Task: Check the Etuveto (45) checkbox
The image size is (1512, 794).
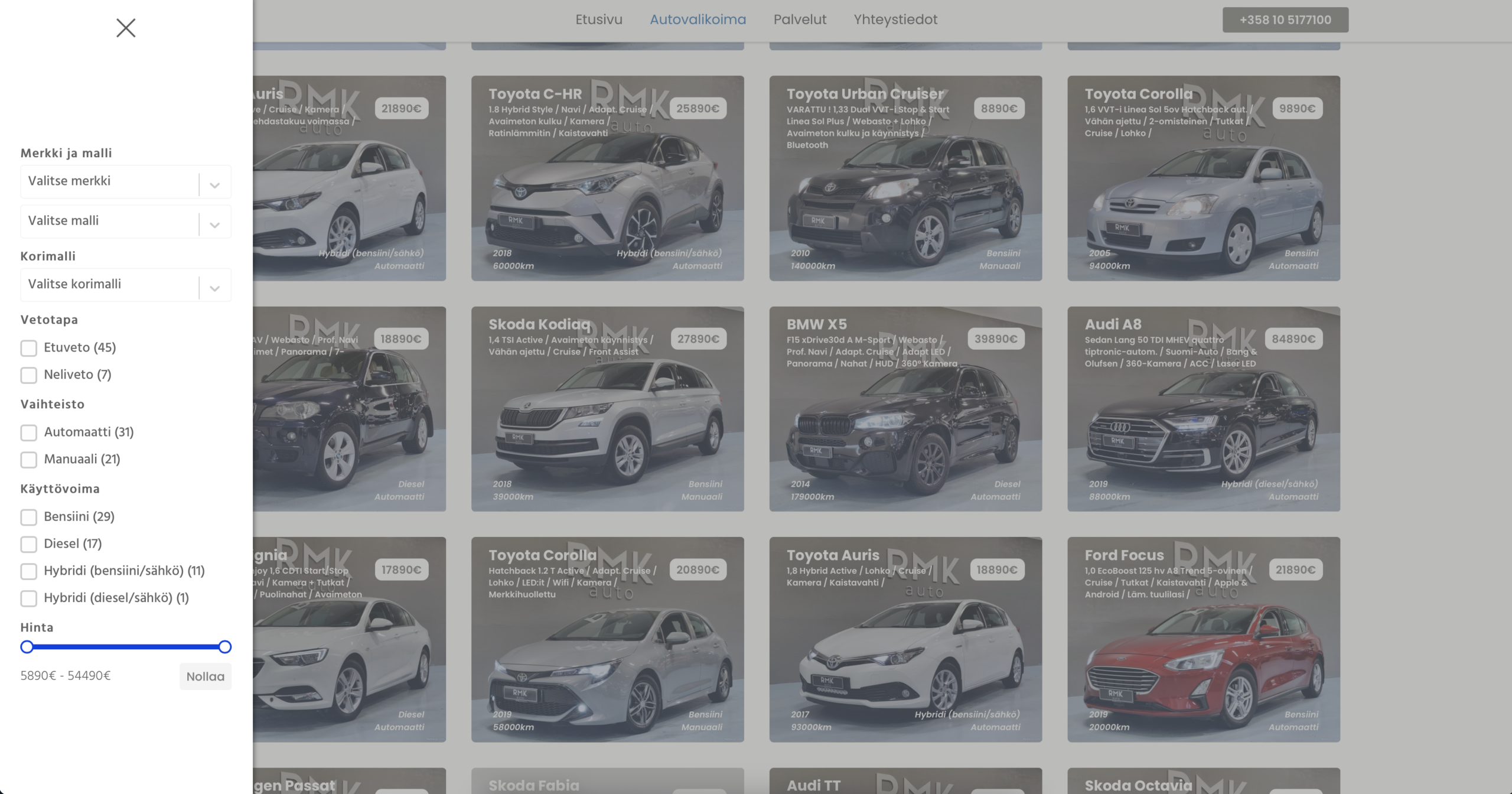Action: click(x=29, y=348)
